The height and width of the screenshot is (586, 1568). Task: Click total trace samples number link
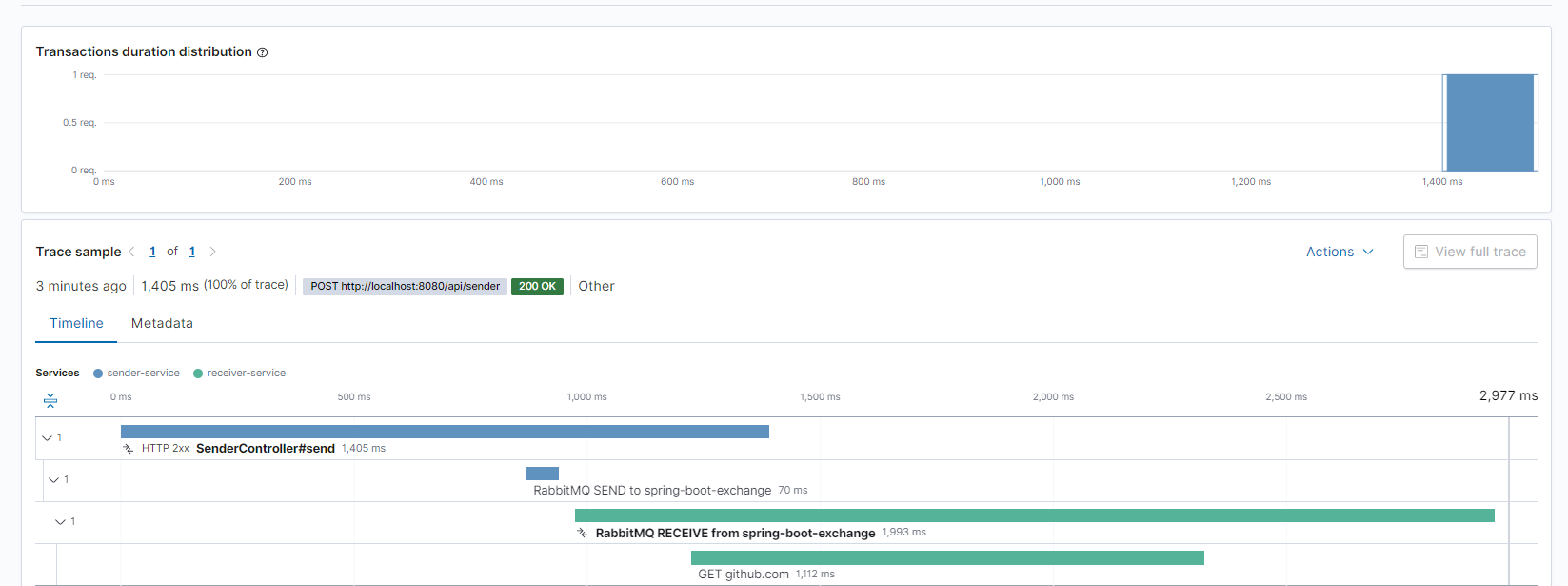191,252
